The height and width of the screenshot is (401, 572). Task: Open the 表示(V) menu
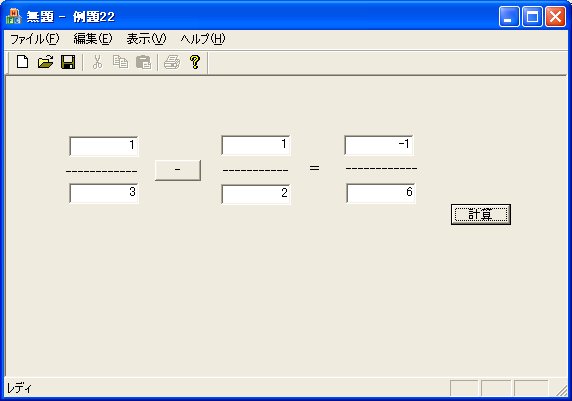(x=146, y=39)
